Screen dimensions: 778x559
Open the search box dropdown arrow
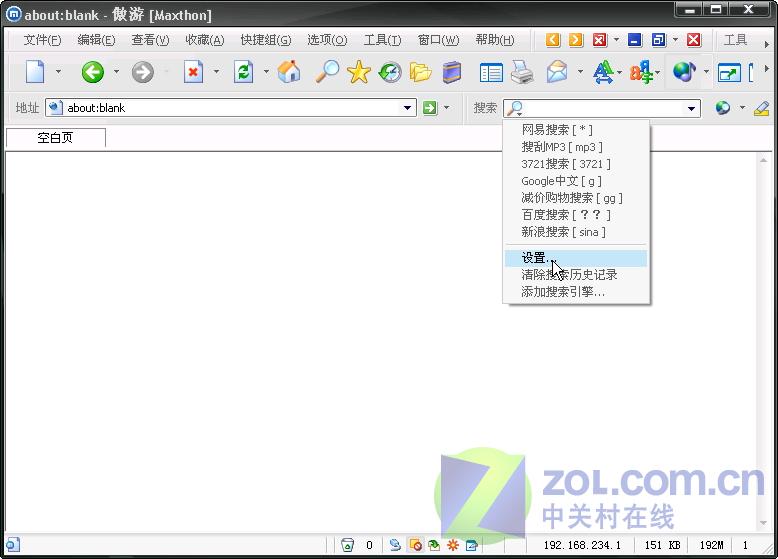pos(691,109)
